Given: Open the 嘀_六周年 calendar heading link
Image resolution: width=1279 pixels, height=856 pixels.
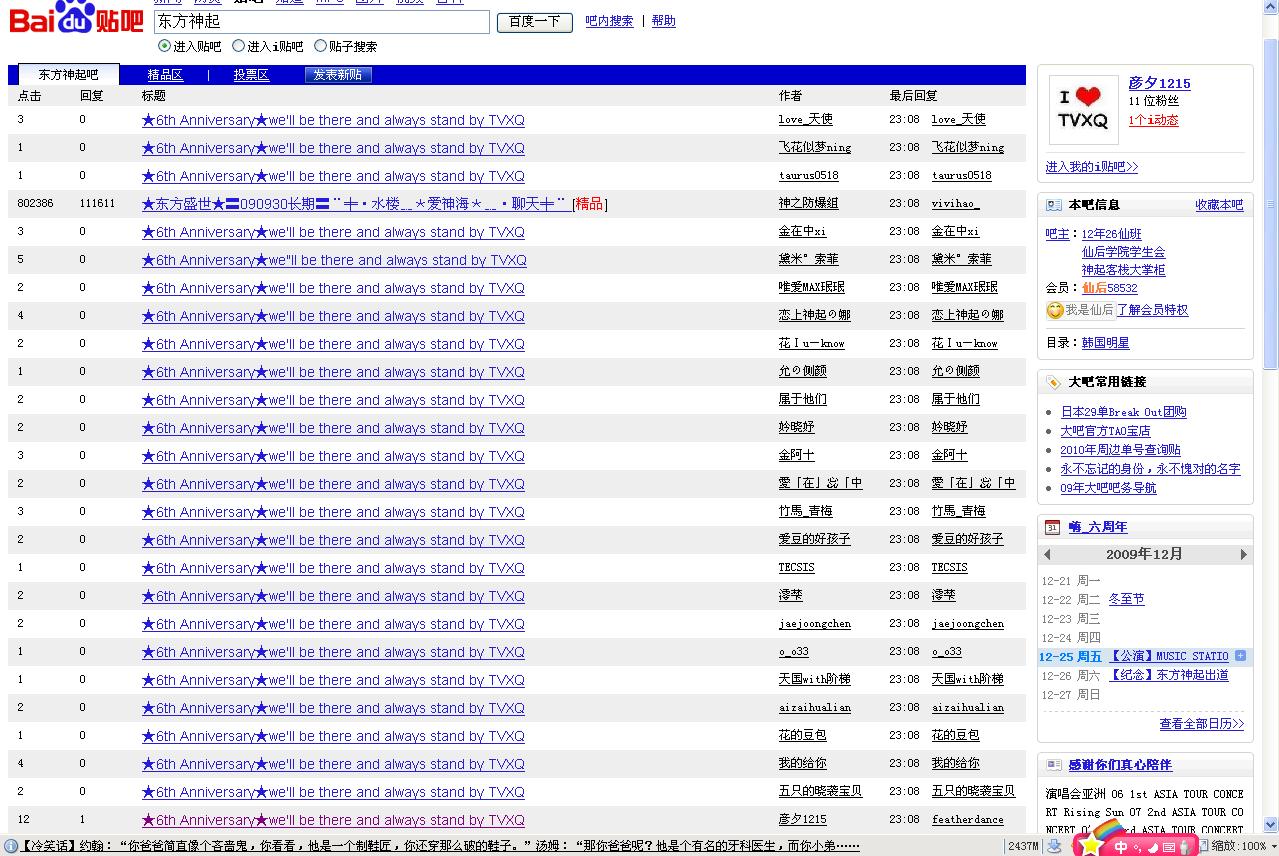Looking at the screenshot, I should point(1097,527).
